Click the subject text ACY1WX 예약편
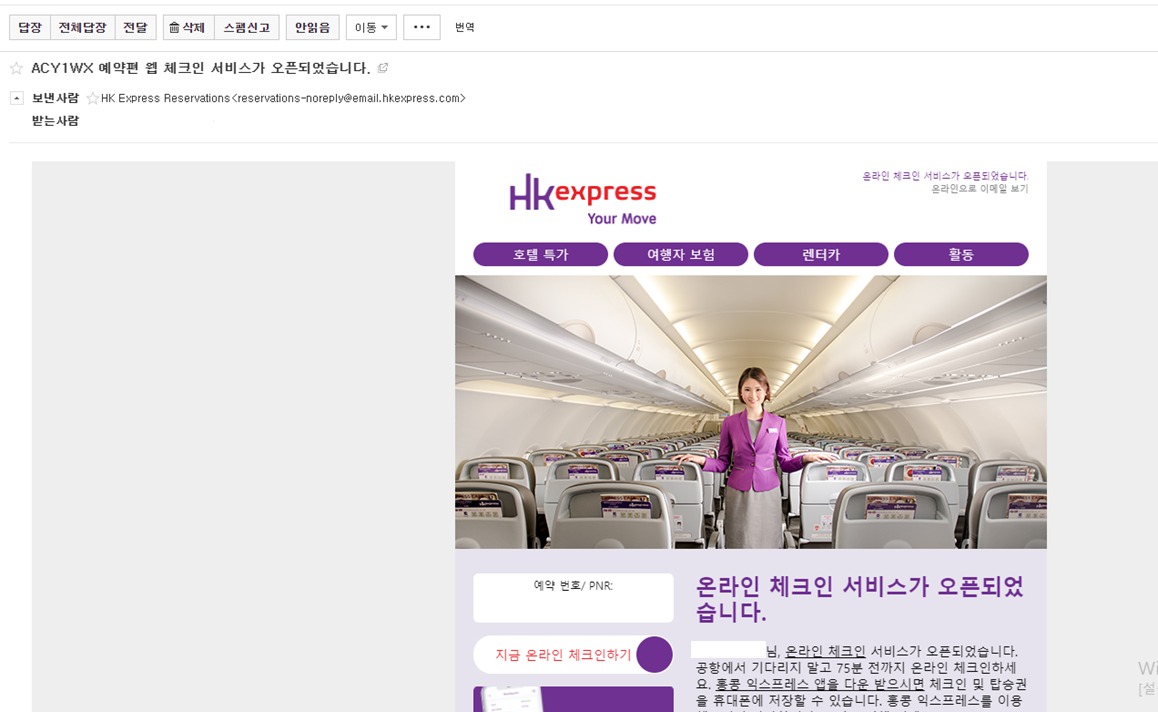Screen dimensions: 1158x712 tap(87, 68)
